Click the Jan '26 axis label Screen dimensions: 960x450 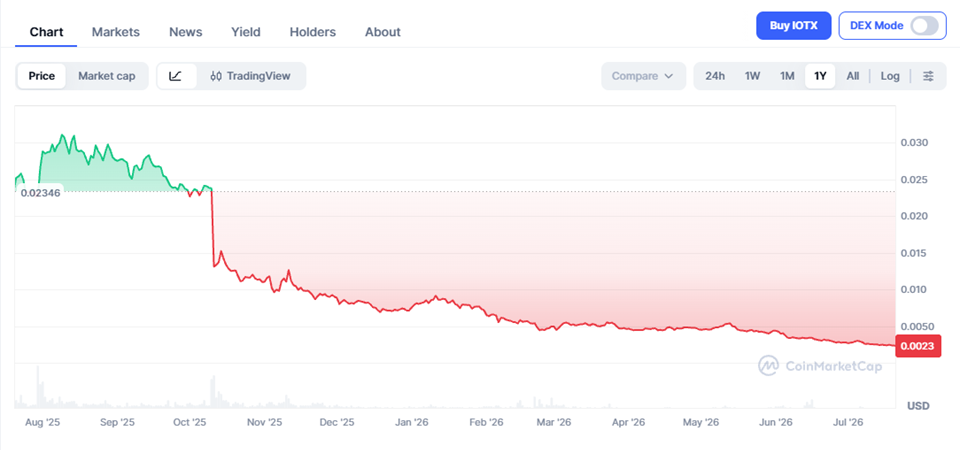click(411, 422)
